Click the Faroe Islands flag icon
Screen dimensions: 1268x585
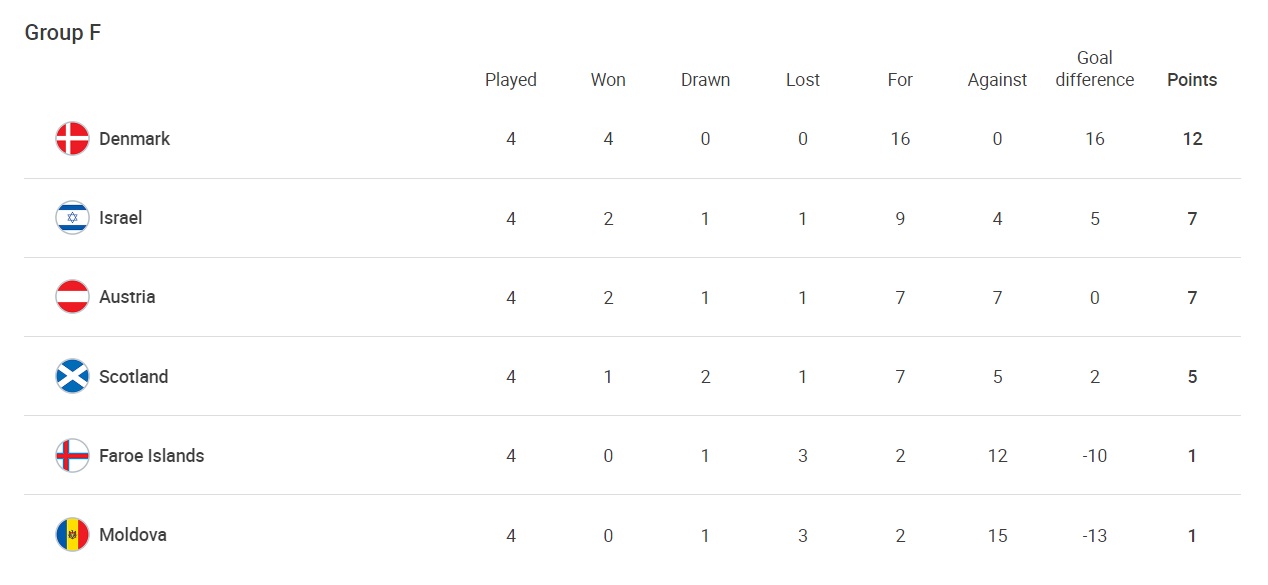point(72,455)
